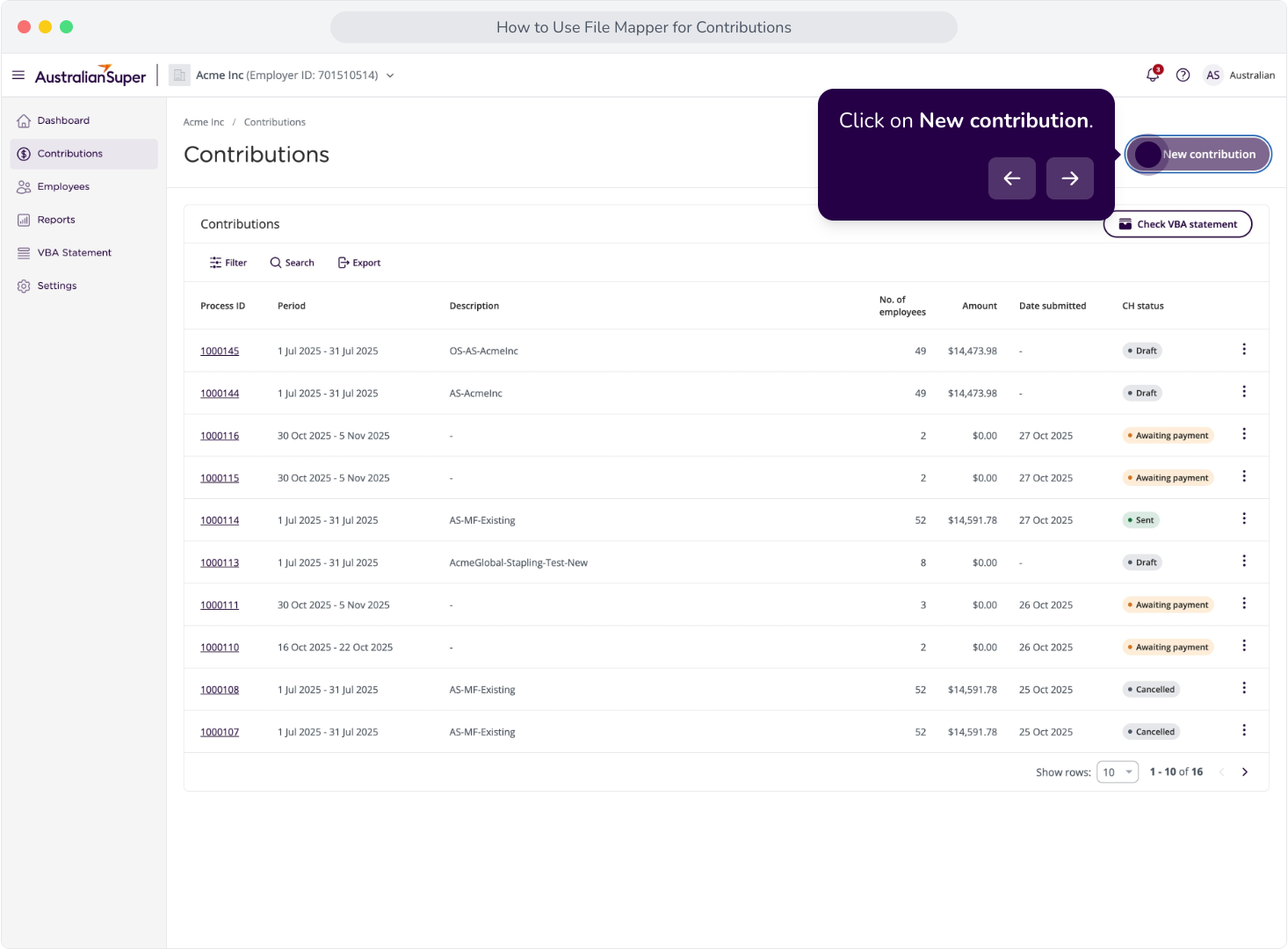This screenshot has width=1288, height=949.
Task: Open more options for row 1000113
Action: click(x=1244, y=561)
